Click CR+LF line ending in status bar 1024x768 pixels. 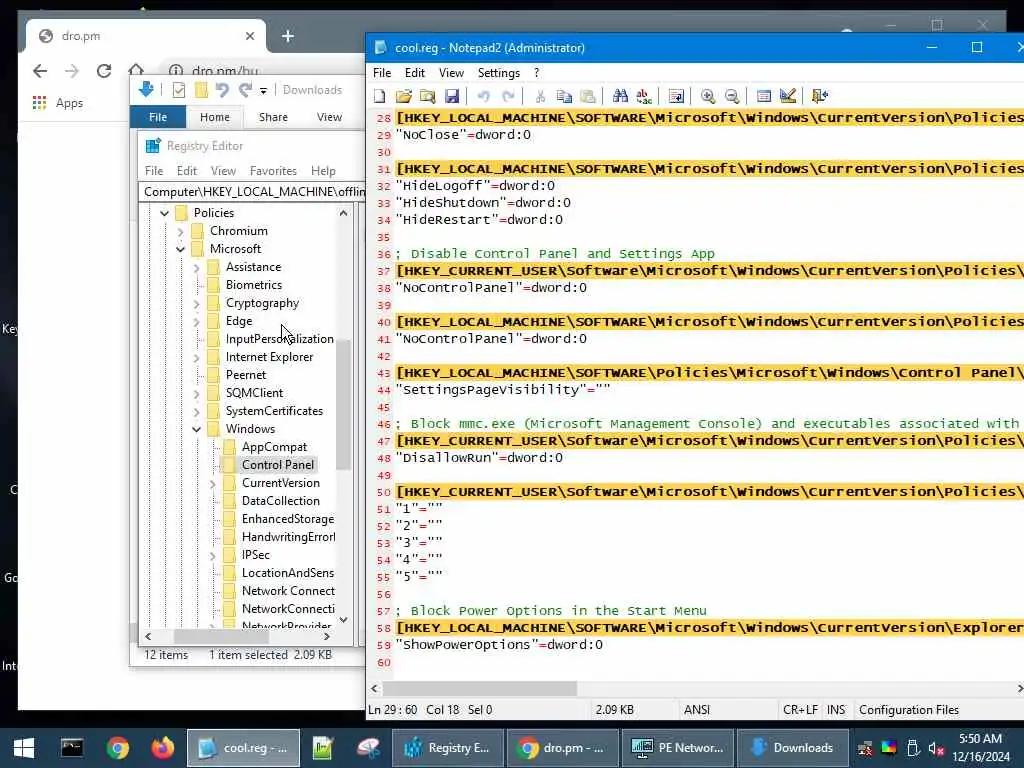pyautogui.click(x=800, y=710)
